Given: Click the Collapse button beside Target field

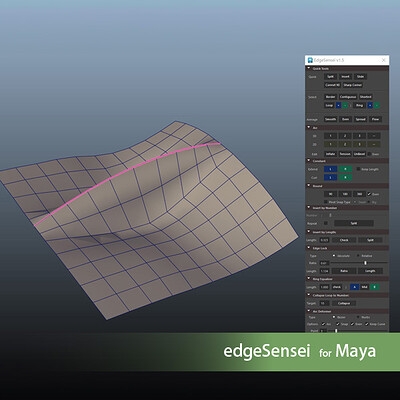Looking at the screenshot, I should pyautogui.click(x=344, y=303).
